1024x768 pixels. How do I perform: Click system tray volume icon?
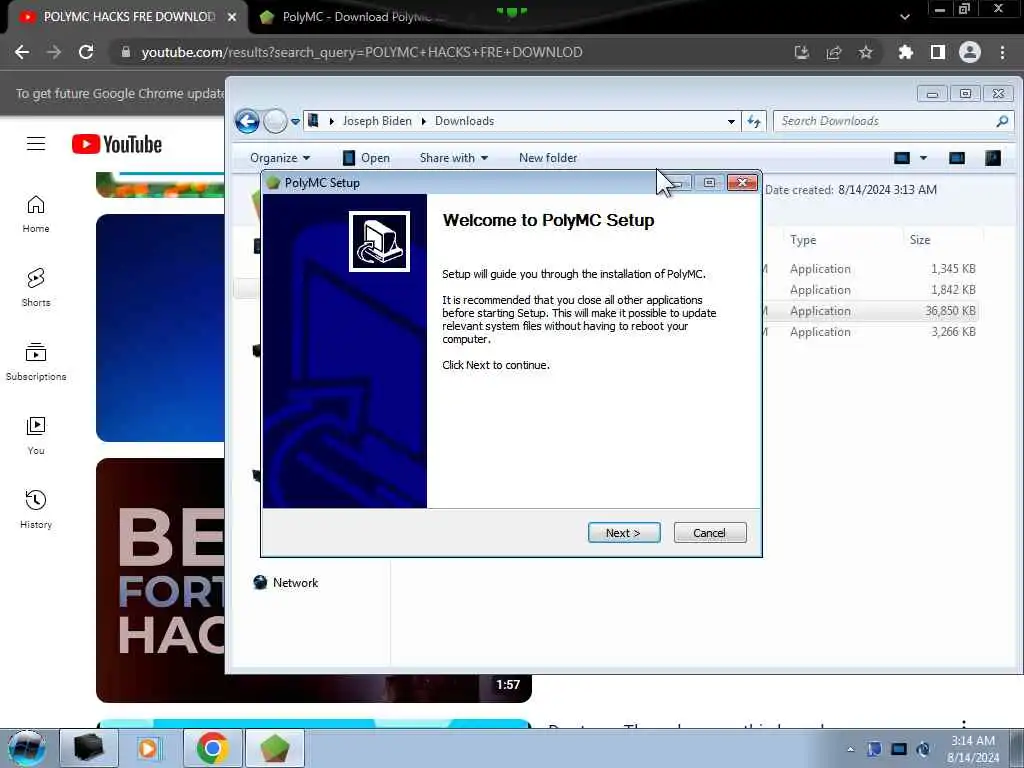923,749
